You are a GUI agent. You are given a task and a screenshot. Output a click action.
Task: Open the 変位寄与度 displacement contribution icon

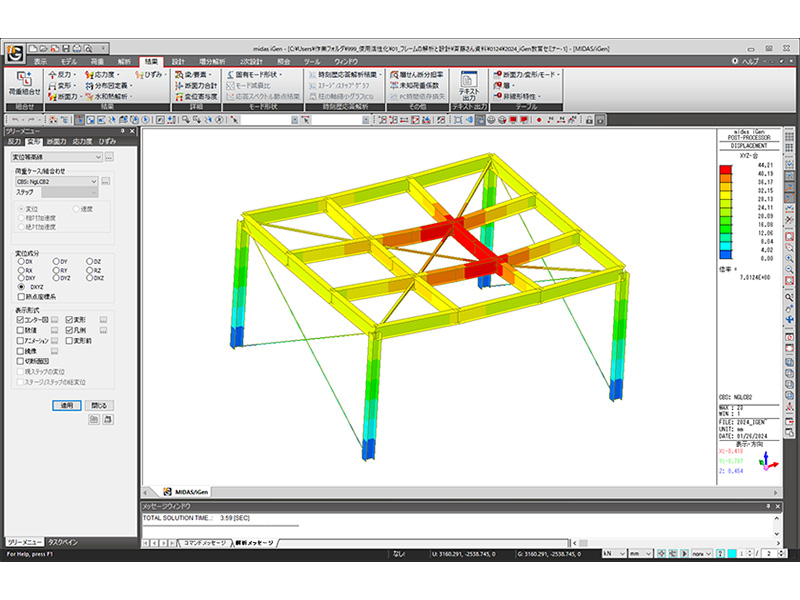(x=196, y=96)
